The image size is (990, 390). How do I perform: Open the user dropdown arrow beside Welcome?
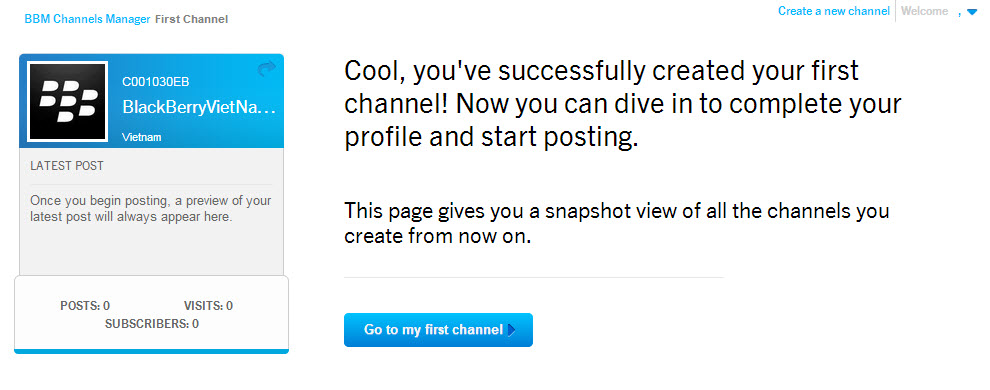tap(972, 11)
